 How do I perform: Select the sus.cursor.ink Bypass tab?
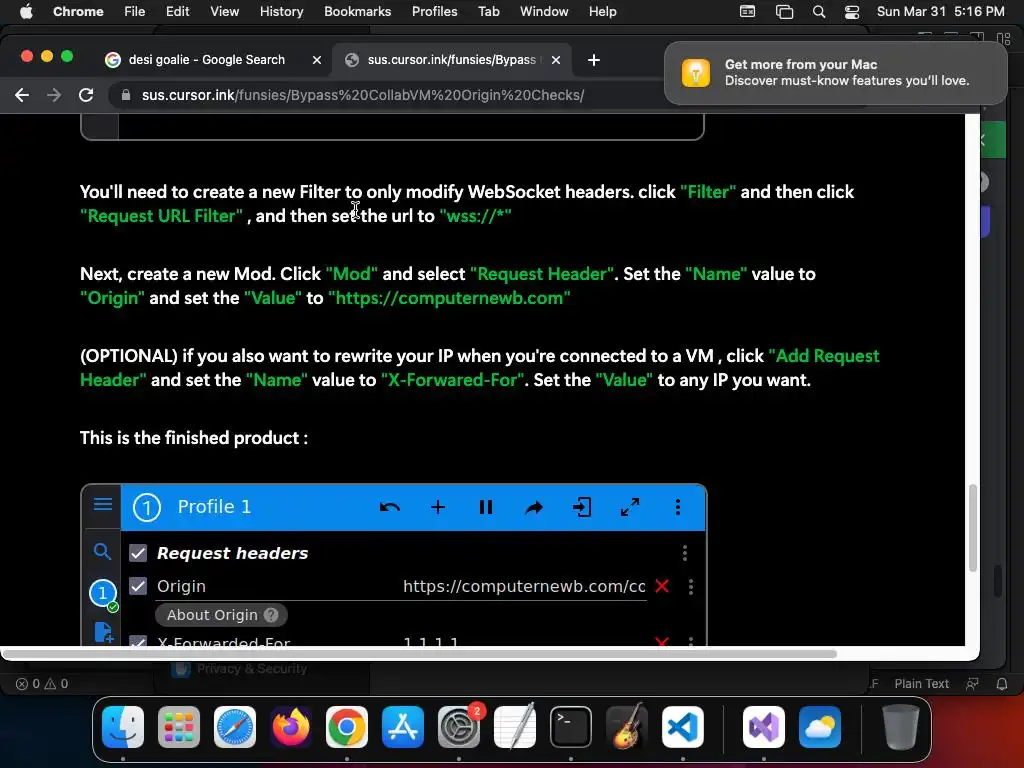click(452, 60)
